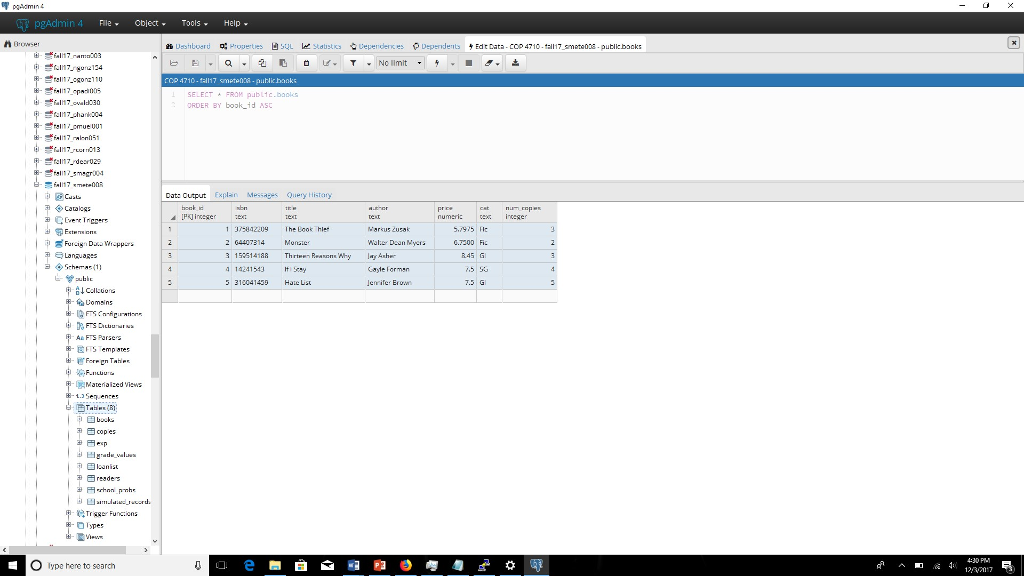Run the query with the lightning icon
This screenshot has width=1024, height=576.
coord(437,63)
